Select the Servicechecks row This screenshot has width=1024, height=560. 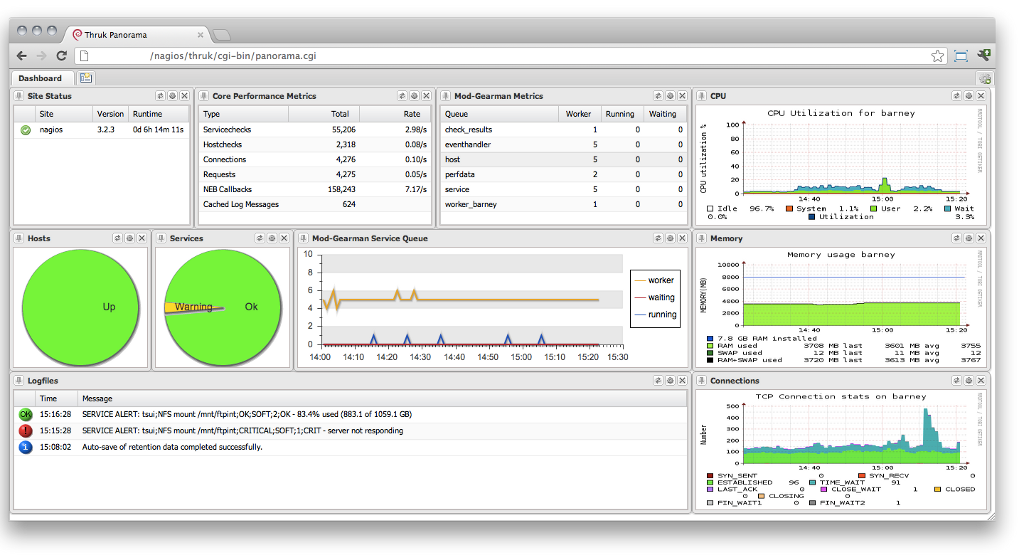(x=315, y=130)
